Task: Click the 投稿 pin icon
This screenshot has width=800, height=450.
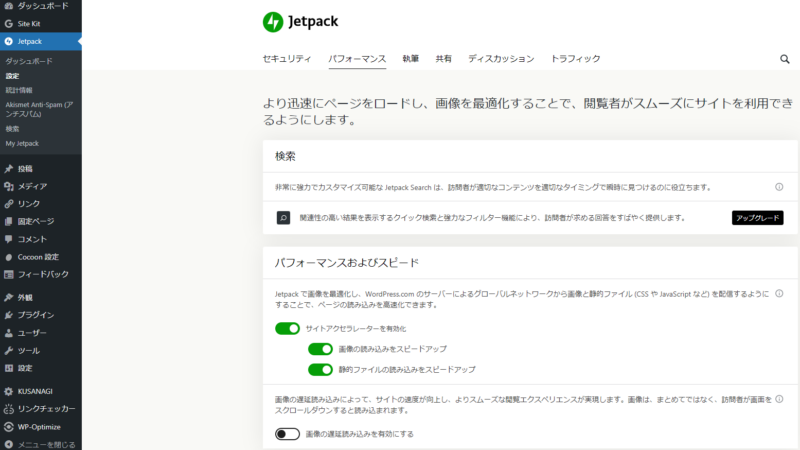Action: 9,168
